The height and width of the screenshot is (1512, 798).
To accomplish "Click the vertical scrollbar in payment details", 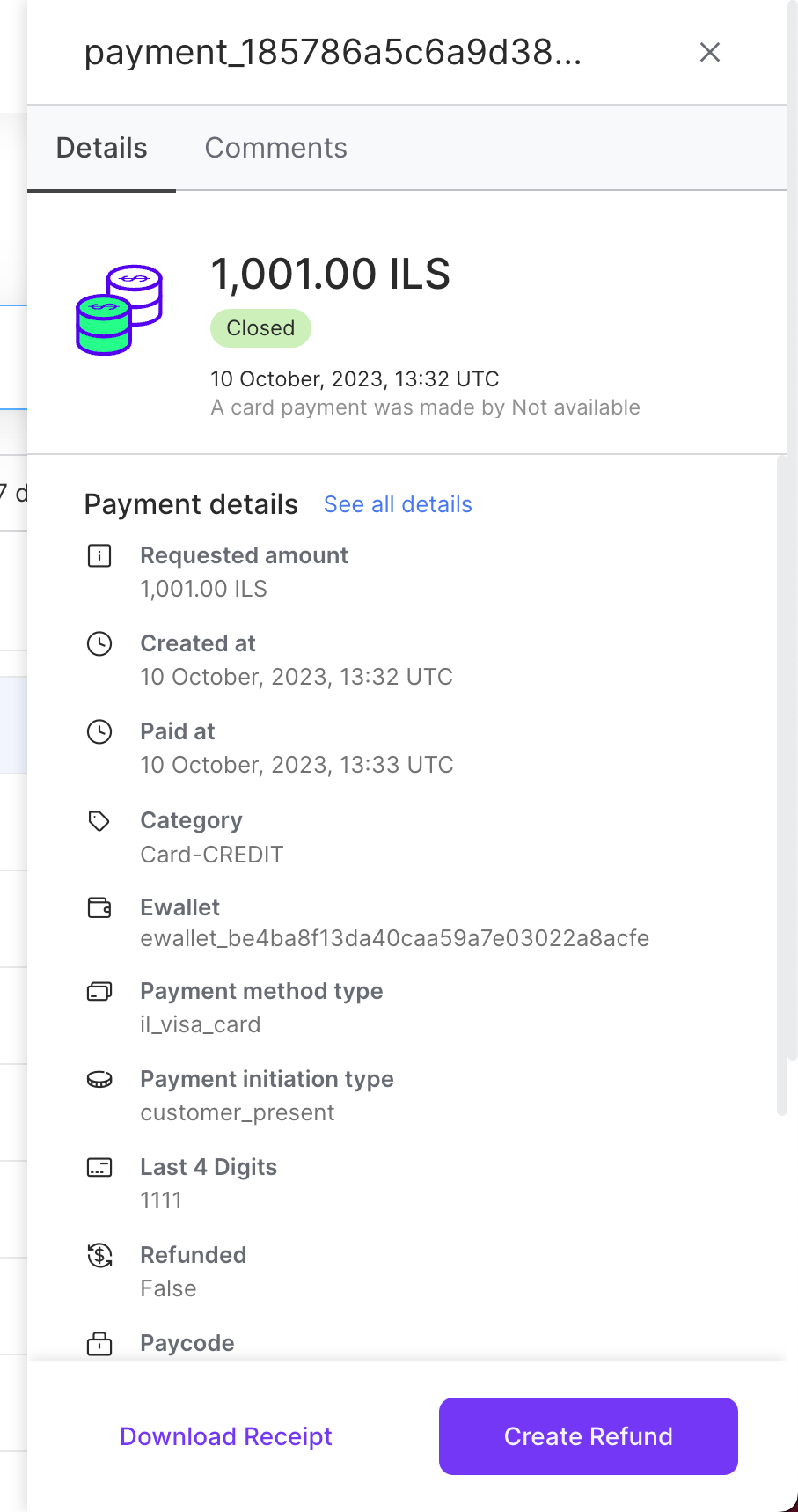I will [781, 783].
